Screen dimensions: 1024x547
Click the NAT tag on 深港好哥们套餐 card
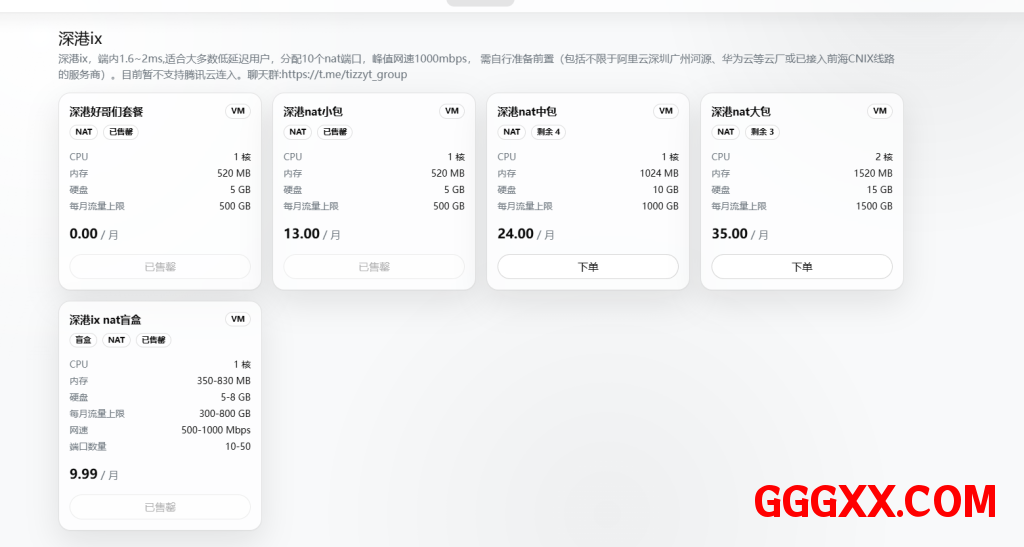pos(84,132)
